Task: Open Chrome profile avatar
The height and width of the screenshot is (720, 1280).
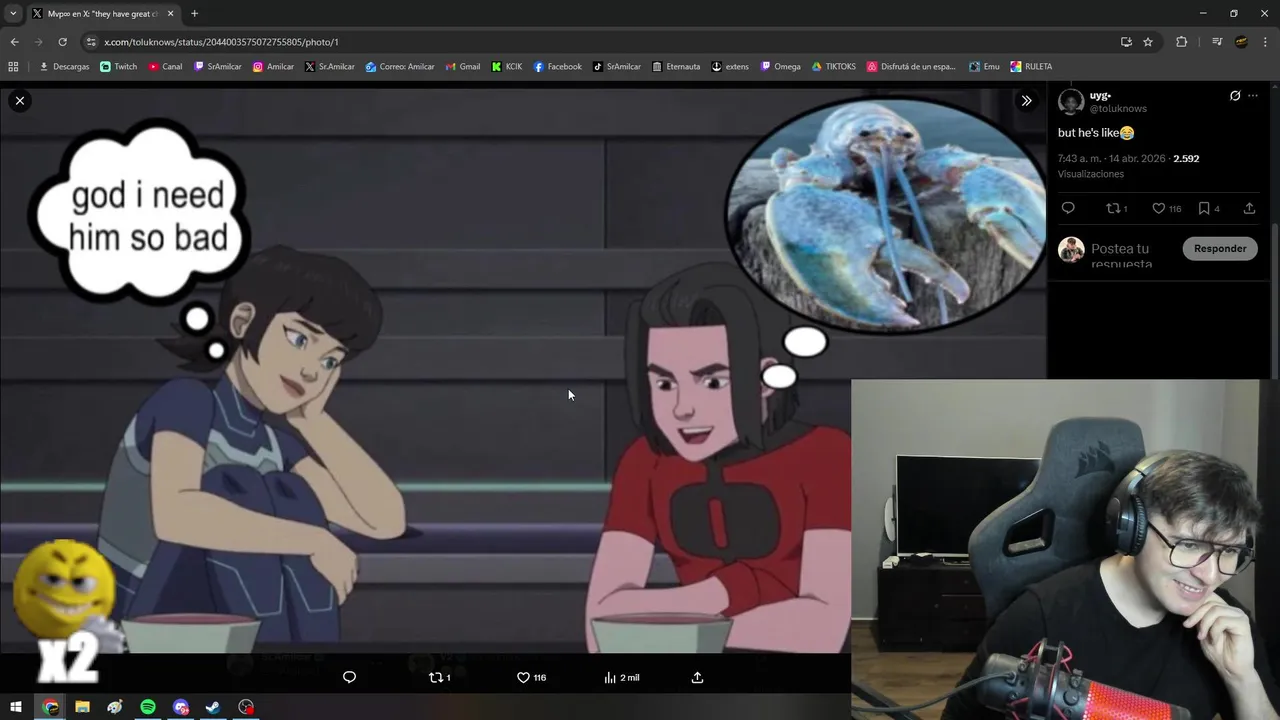Action: pos(1241,42)
